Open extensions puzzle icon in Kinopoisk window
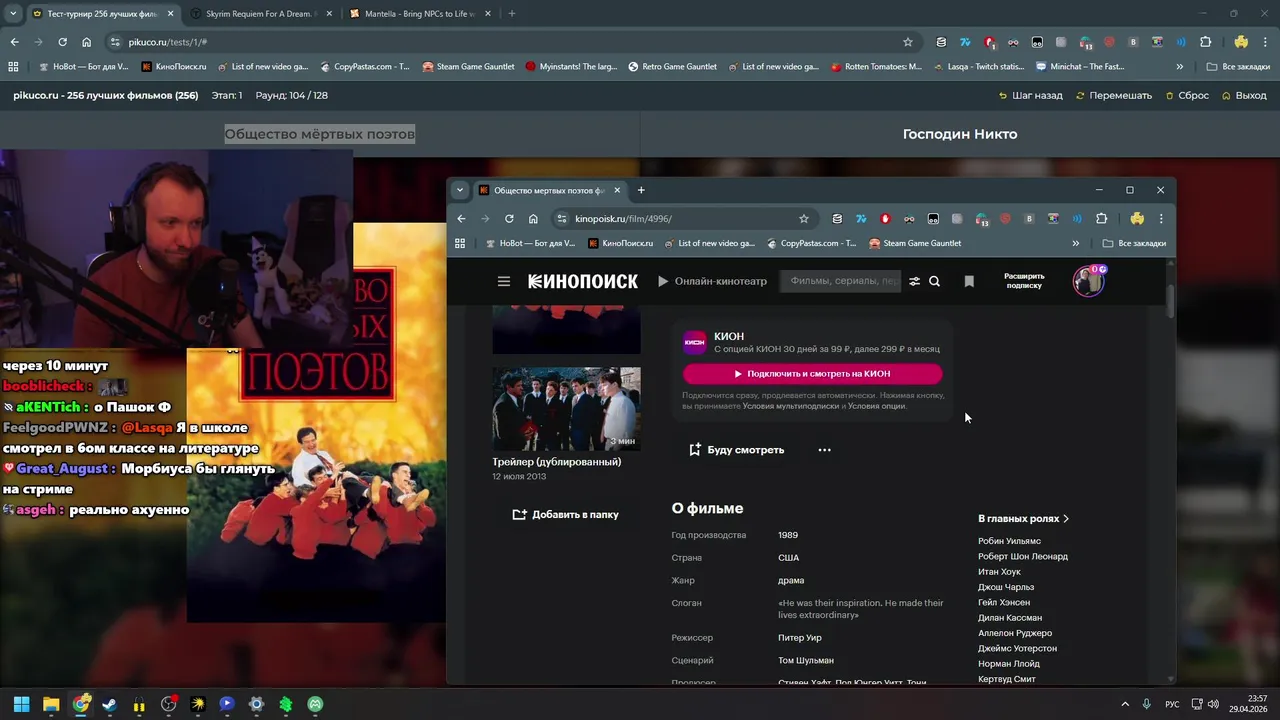This screenshot has width=1280, height=720. pos(1101,219)
